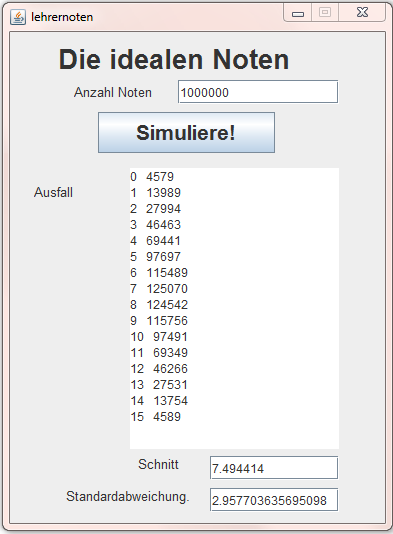Viewport: 393px width, 534px height.
Task: Click the 'Standardabweichung.' label
Action: pyautogui.click(x=128, y=497)
